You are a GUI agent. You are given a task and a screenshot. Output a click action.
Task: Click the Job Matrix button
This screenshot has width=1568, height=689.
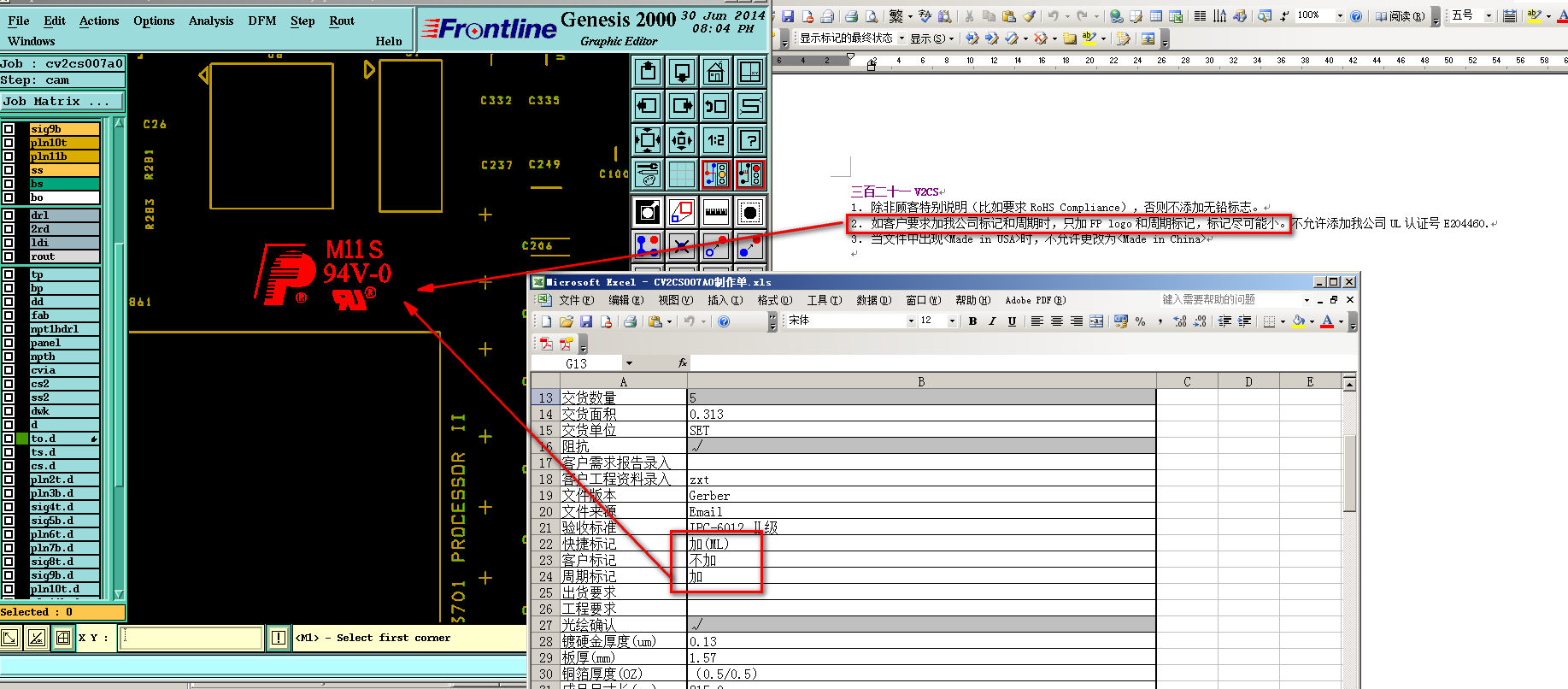(x=62, y=102)
